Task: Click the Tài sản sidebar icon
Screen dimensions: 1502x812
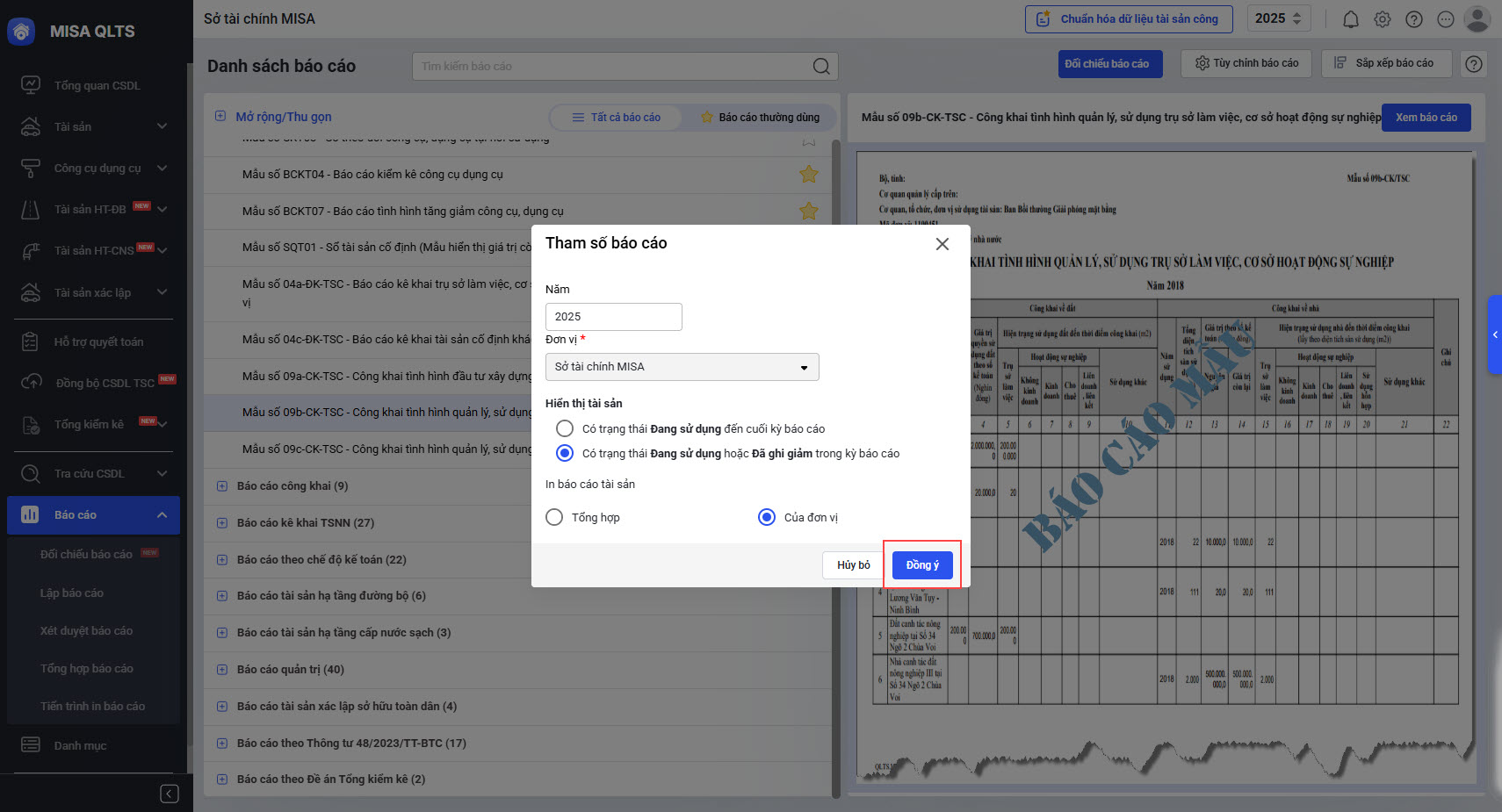Action: [31, 126]
